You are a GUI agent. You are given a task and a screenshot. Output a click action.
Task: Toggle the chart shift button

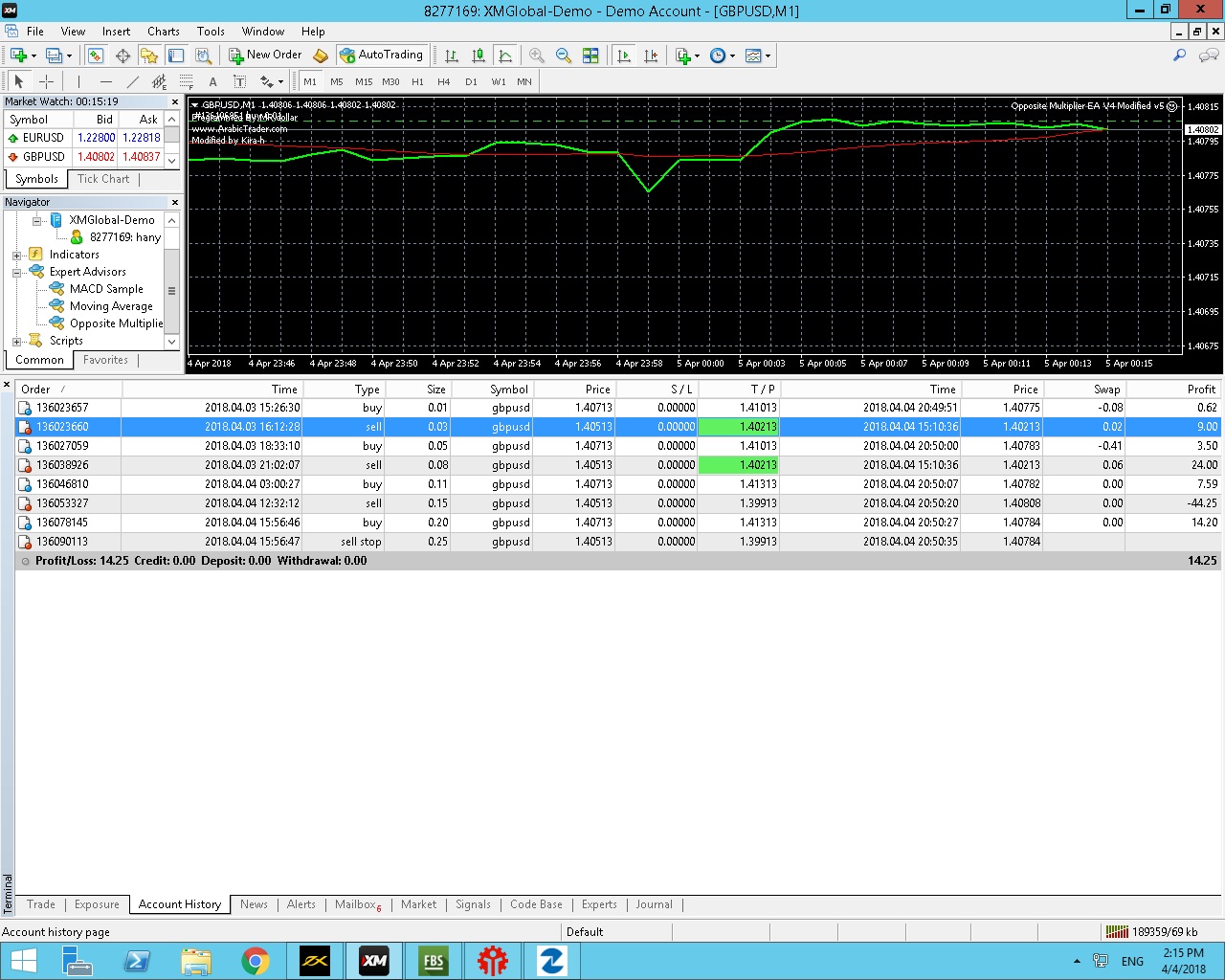651,56
